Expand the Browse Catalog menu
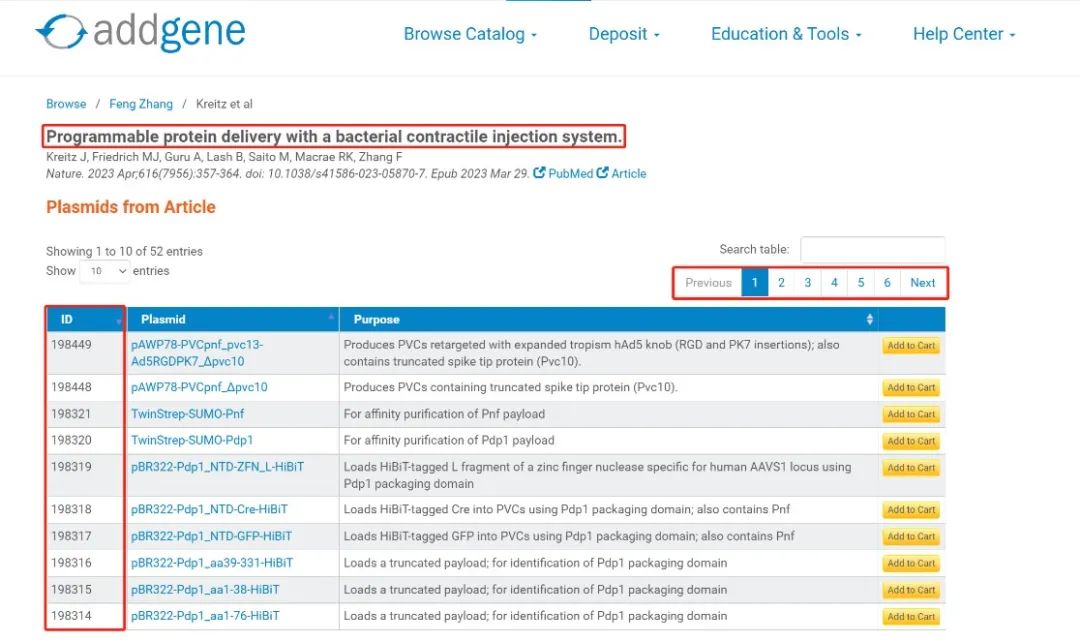1080x642 pixels. (x=470, y=34)
